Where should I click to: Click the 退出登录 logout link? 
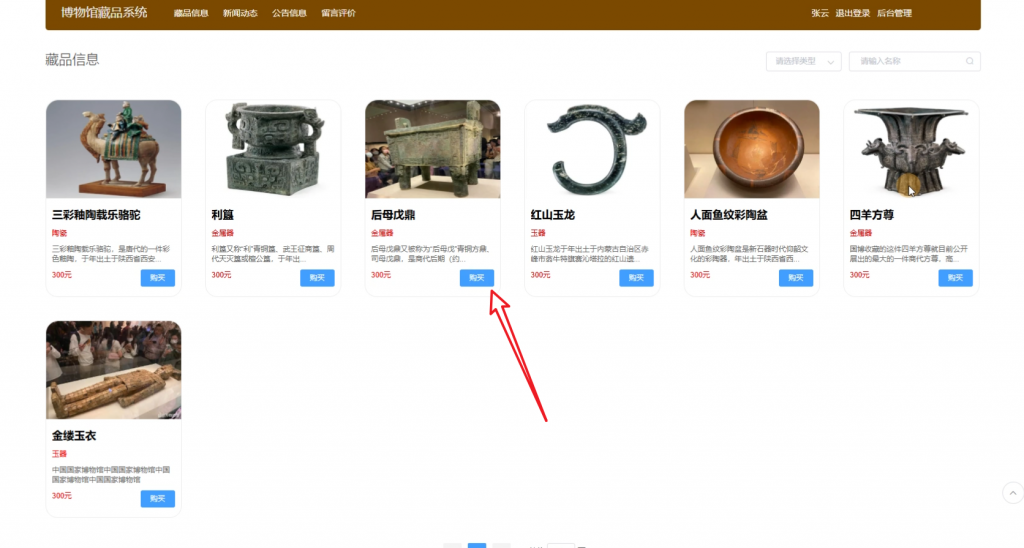pyautogui.click(x=852, y=13)
